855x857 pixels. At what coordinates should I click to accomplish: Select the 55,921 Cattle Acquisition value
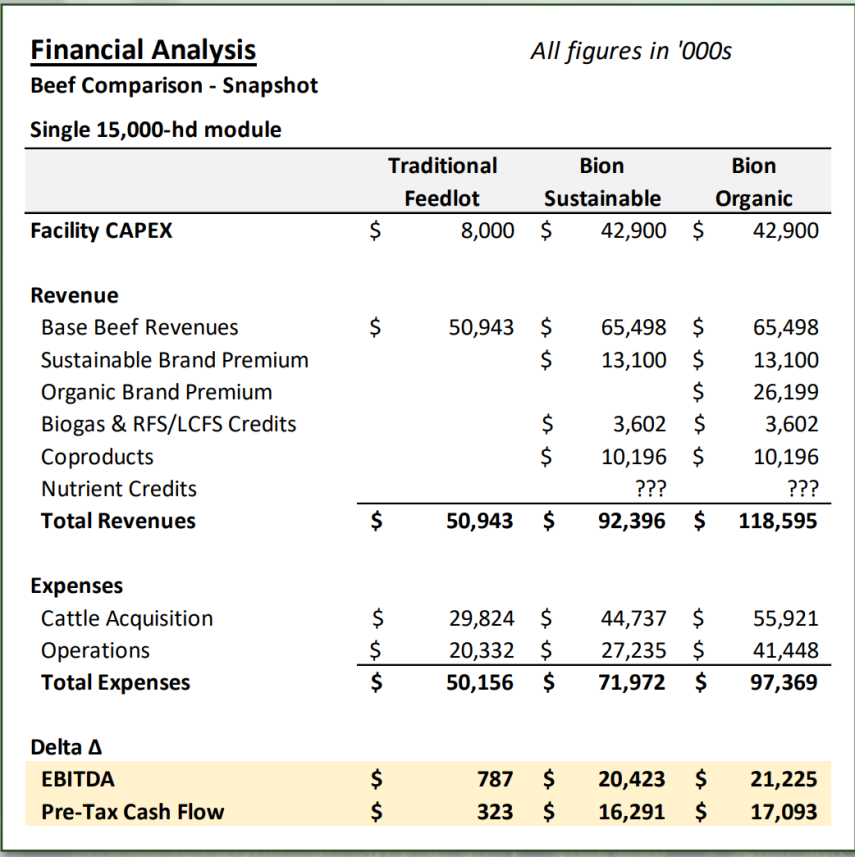[786, 618]
